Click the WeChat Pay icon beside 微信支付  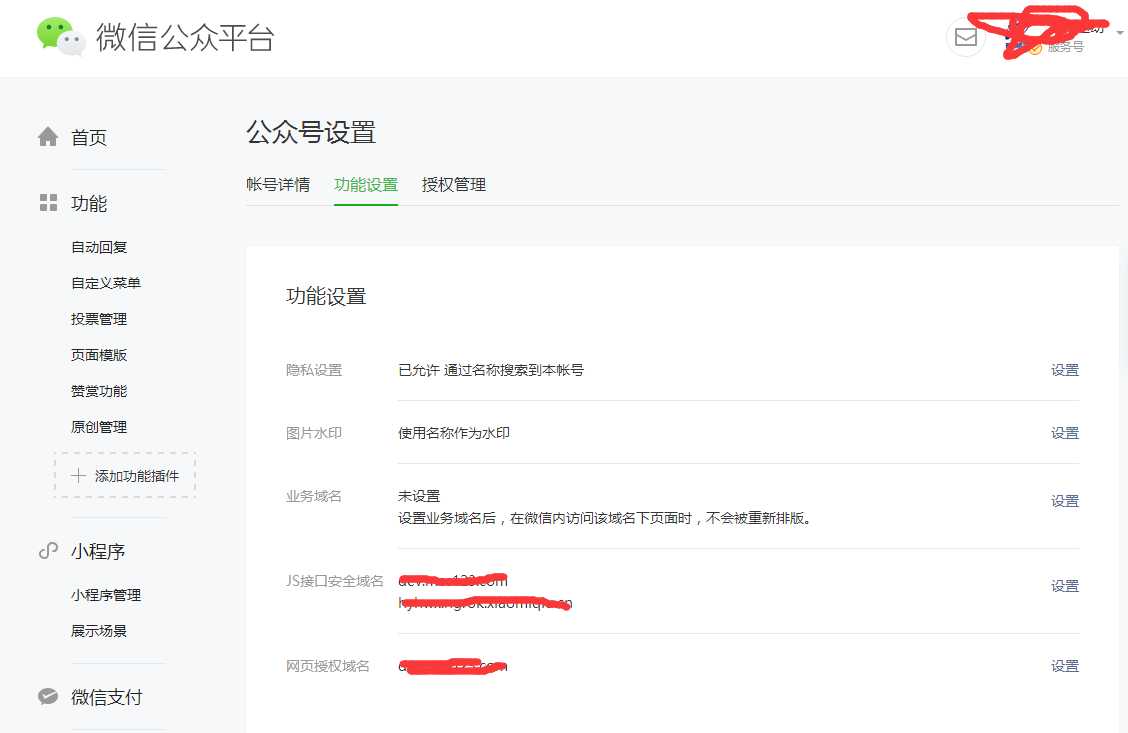click(48, 696)
